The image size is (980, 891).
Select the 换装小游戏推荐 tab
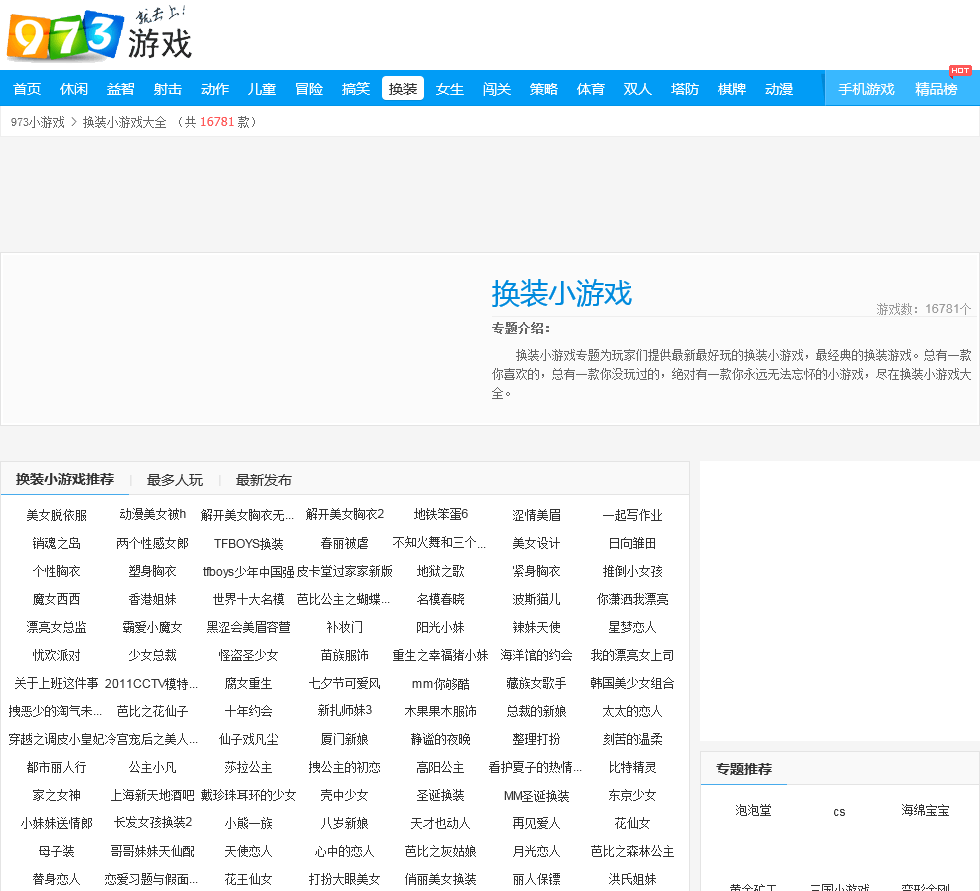(x=65, y=479)
